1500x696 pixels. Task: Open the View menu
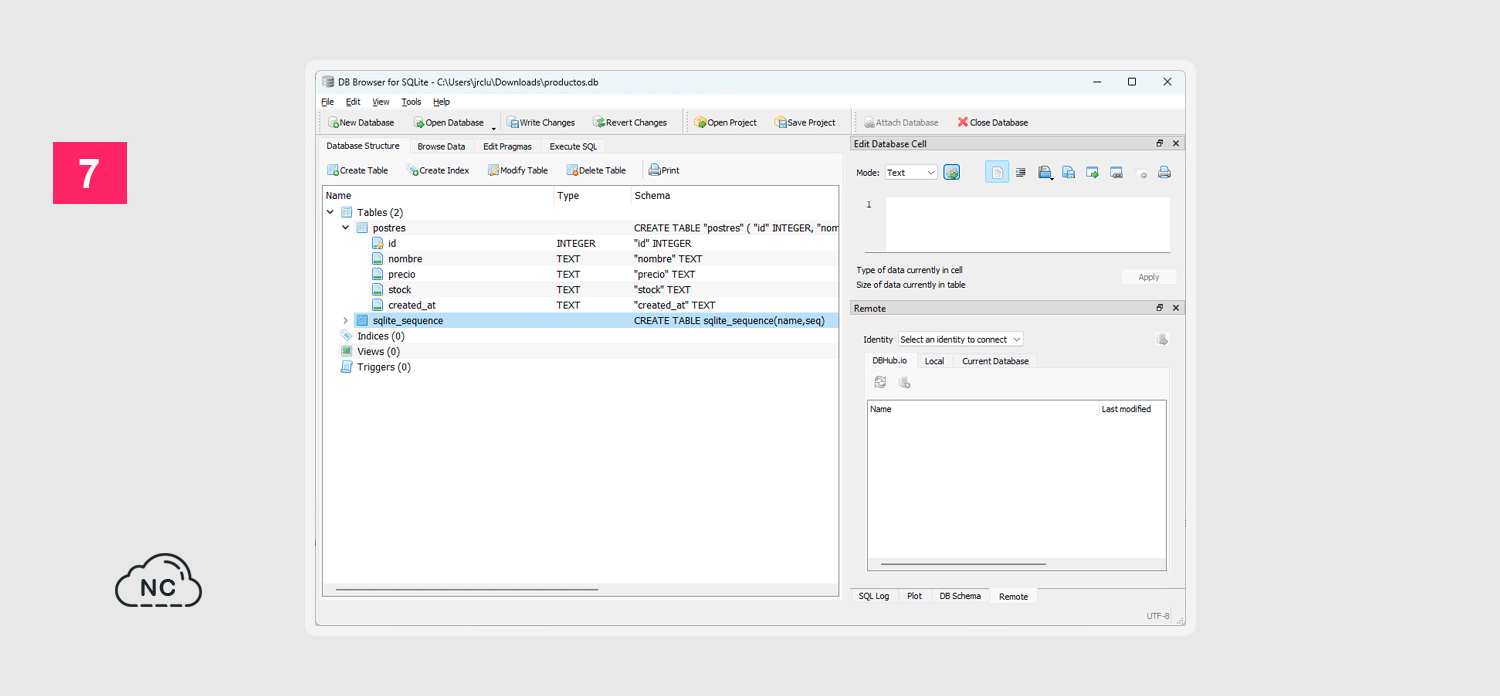[381, 102]
